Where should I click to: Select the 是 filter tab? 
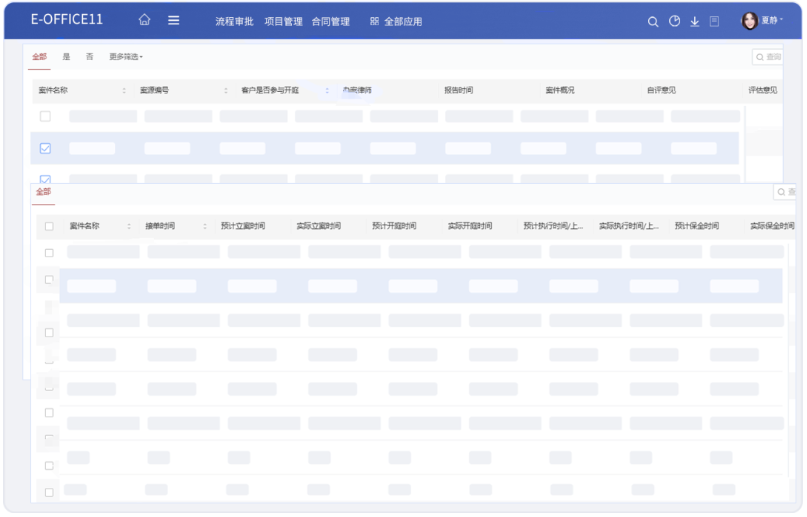click(x=67, y=57)
